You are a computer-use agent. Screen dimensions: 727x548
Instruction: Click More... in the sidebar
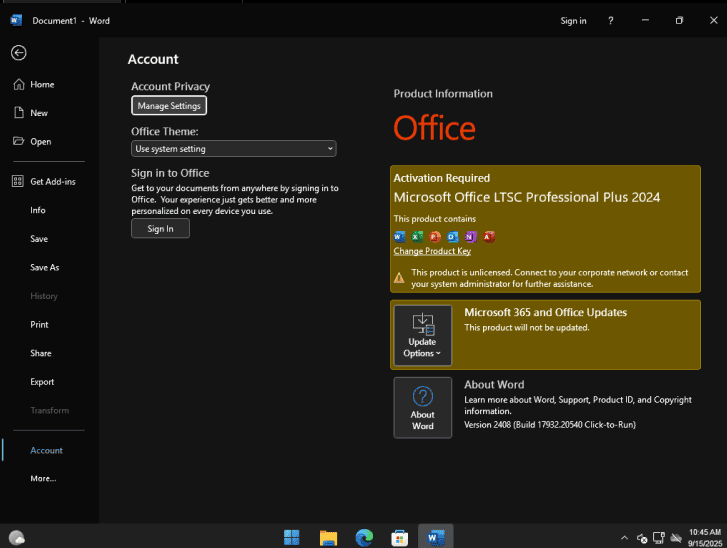[x=43, y=478]
